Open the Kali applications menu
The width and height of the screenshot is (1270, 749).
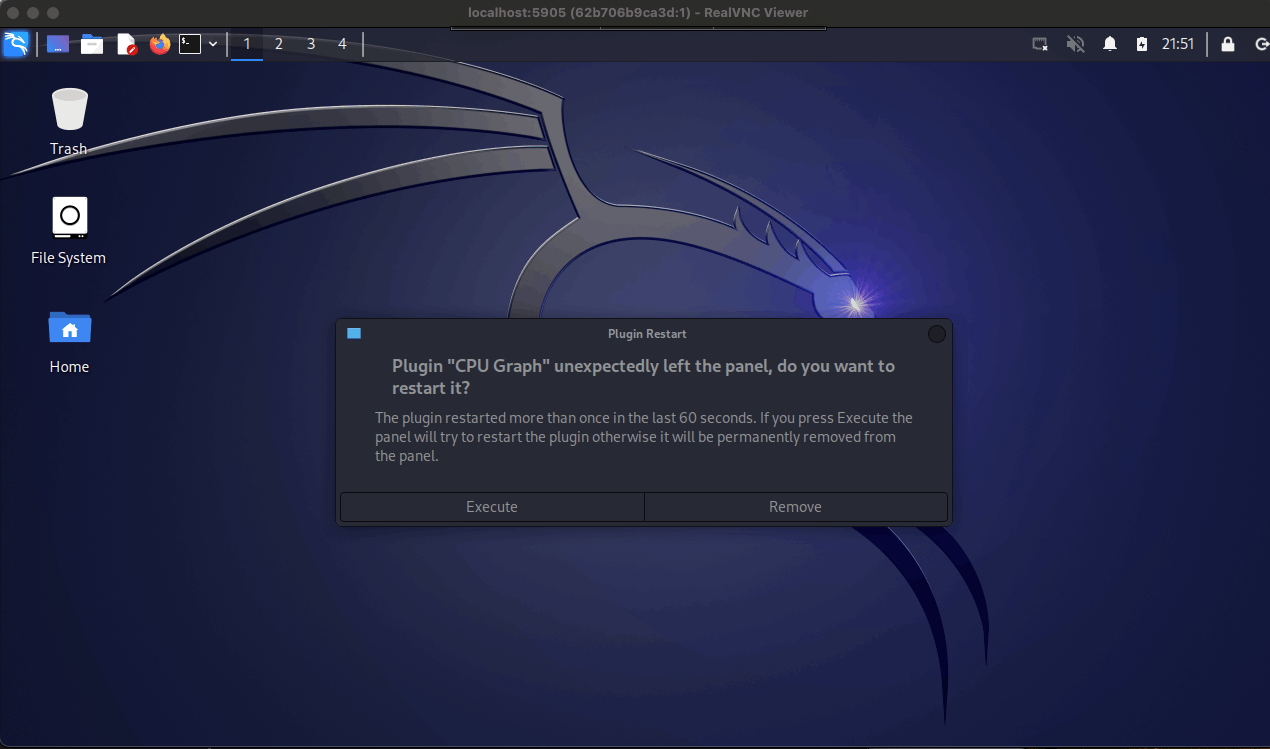(15, 44)
